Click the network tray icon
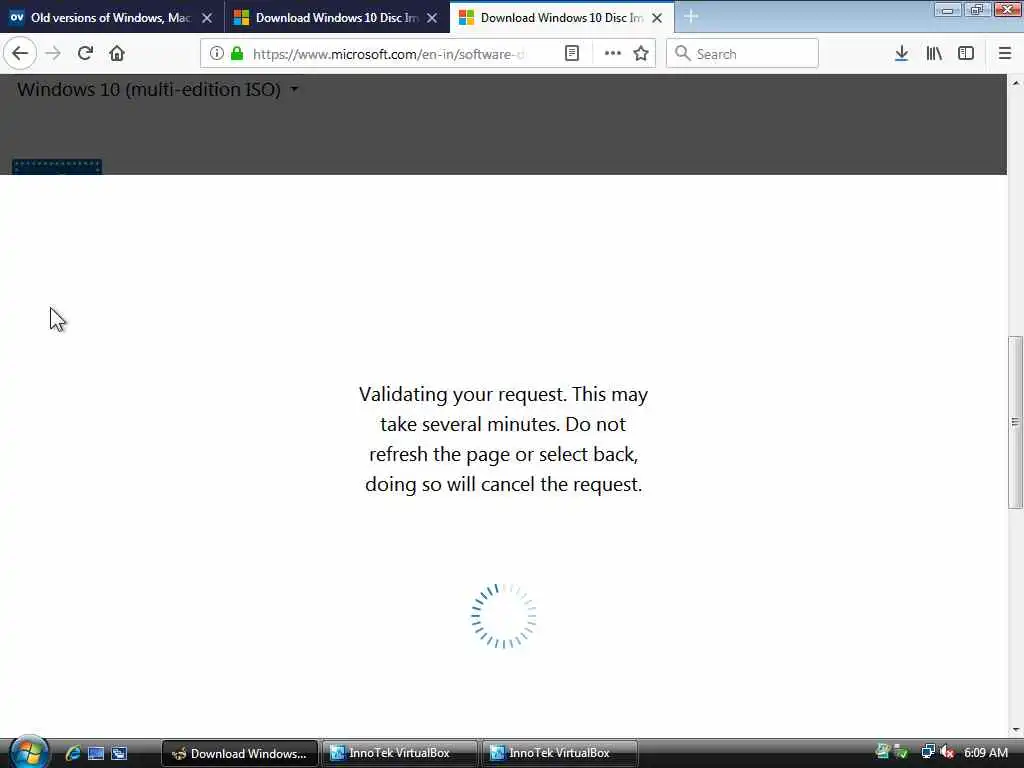Screen dimensions: 1024x768 coord(927,752)
